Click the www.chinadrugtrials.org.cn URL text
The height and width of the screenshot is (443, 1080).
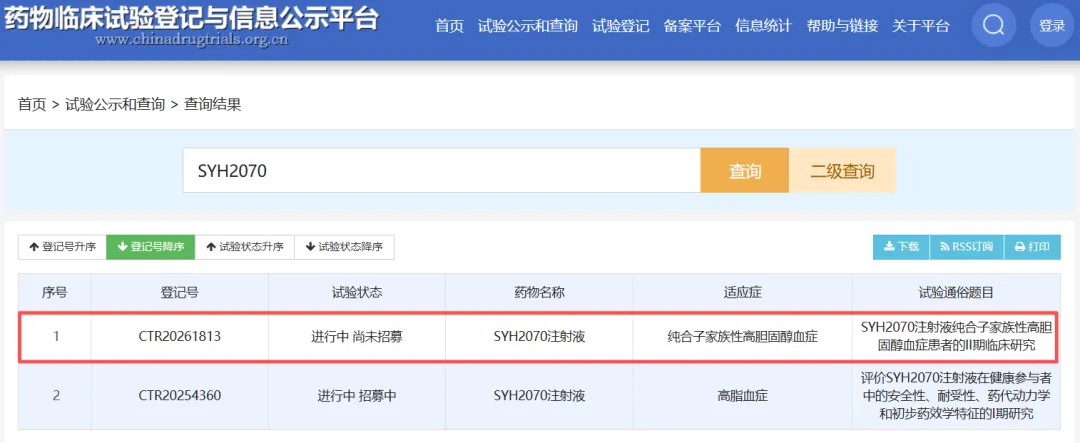pos(192,40)
